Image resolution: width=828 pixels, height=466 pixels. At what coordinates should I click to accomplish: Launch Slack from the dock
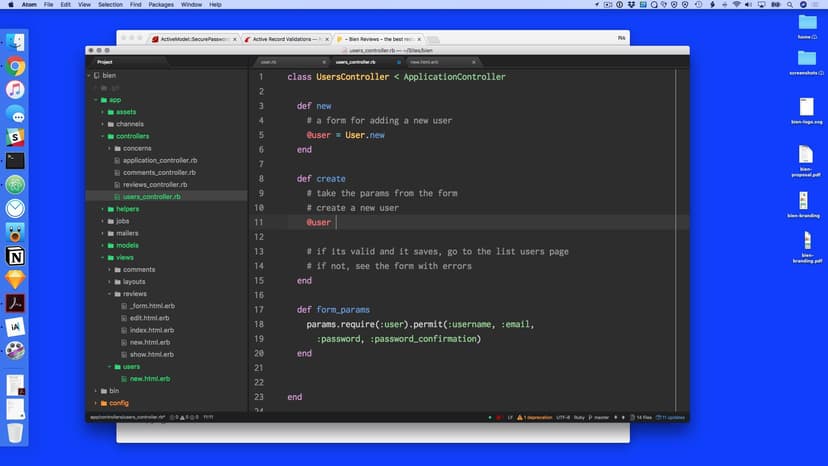[x=16, y=137]
